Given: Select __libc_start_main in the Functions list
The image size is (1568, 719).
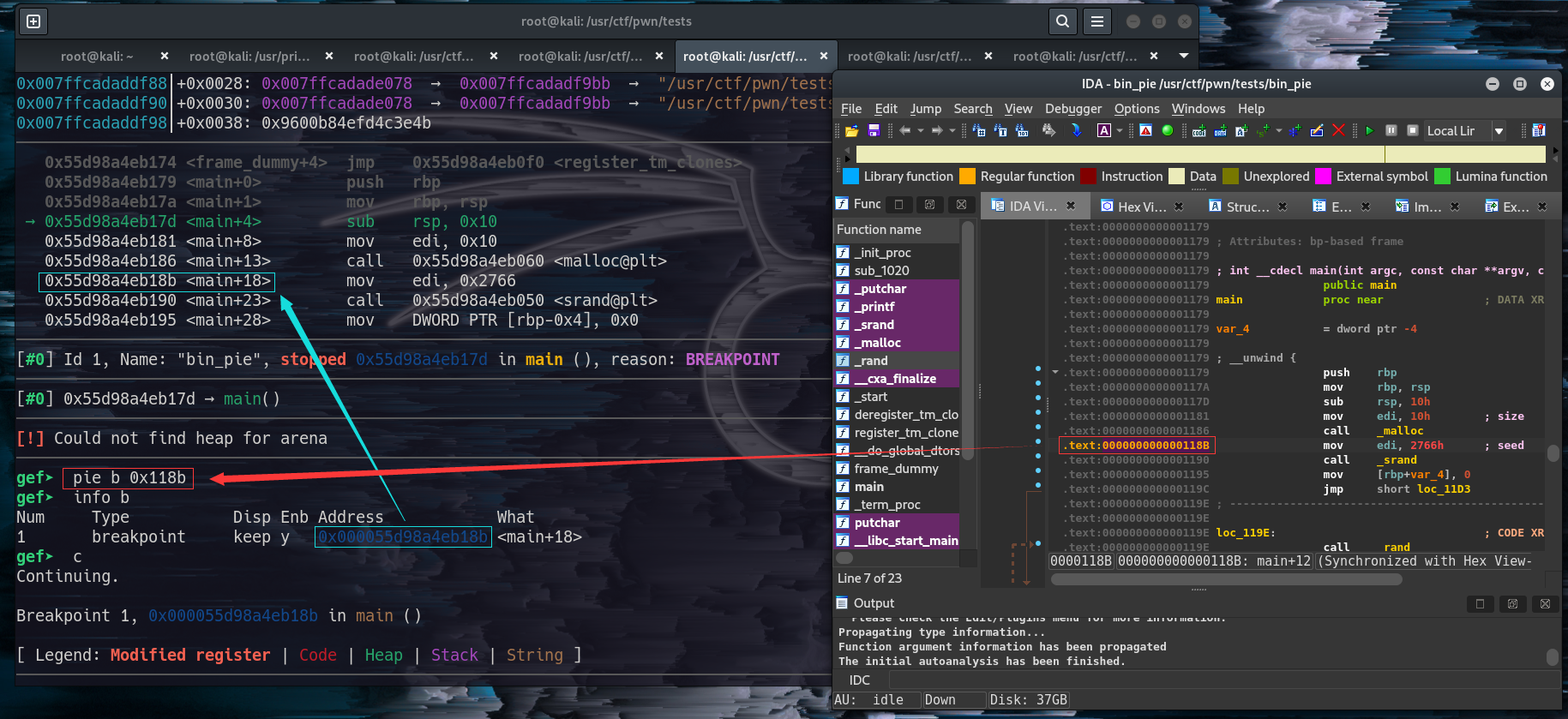Looking at the screenshot, I should tap(898, 541).
